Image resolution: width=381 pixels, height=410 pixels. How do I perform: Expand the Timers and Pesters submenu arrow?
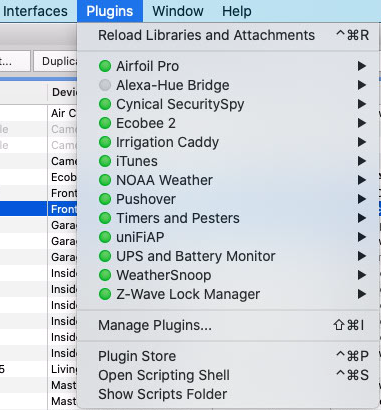coord(362,218)
